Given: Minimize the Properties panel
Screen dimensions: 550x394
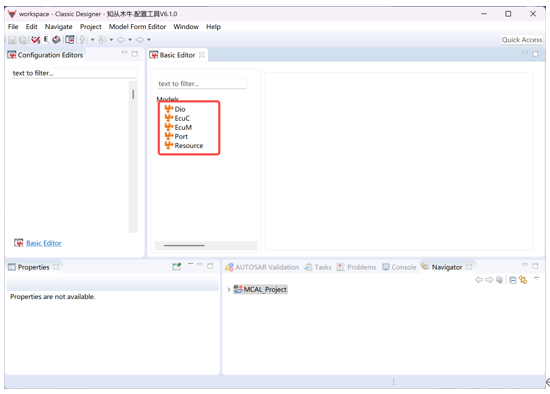Looking at the screenshot, I should click(200, 265).
